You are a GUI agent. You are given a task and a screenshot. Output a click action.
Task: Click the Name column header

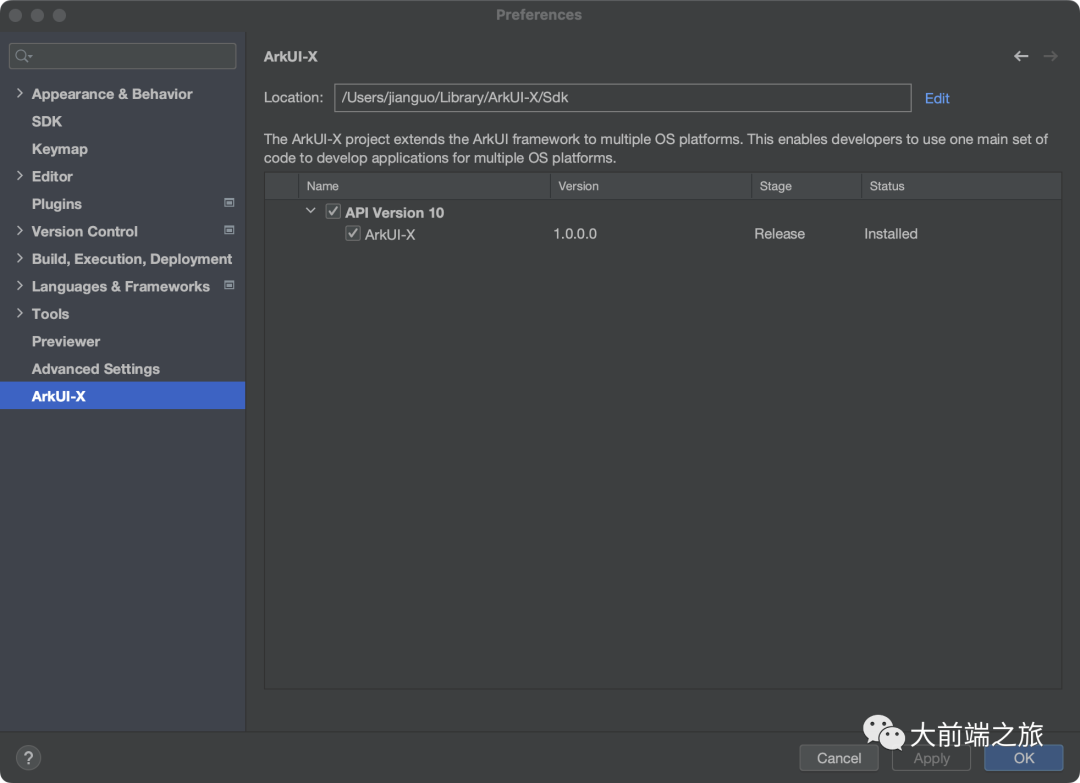424,186
